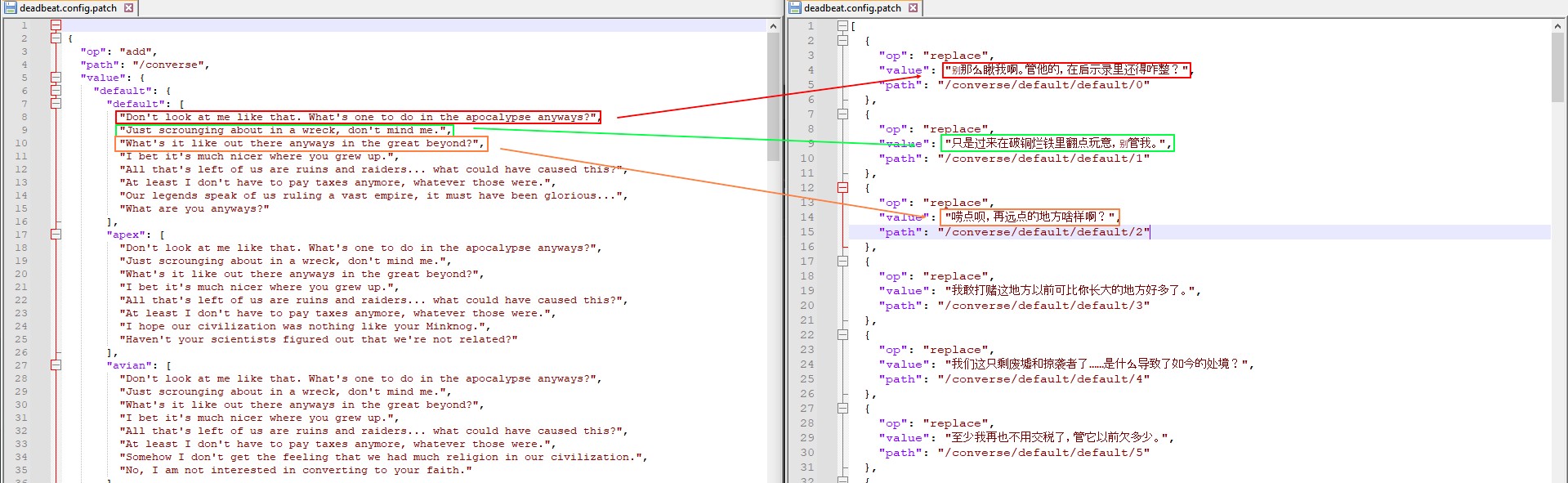Collapse the "avian" array fold marker

(56, 365)
